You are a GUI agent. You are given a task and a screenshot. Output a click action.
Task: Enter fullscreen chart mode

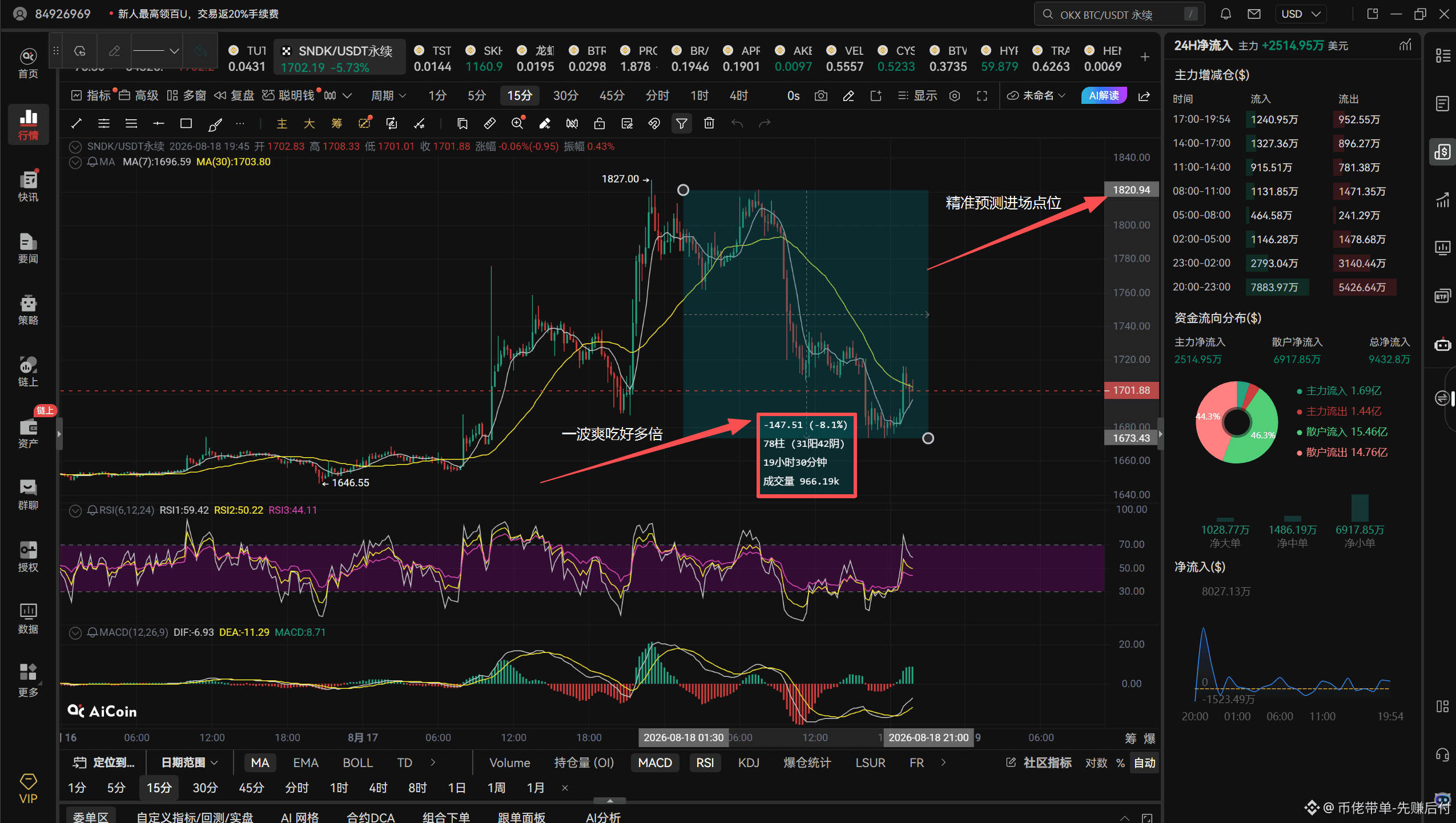pyautogui.click(x=982, y=96)
